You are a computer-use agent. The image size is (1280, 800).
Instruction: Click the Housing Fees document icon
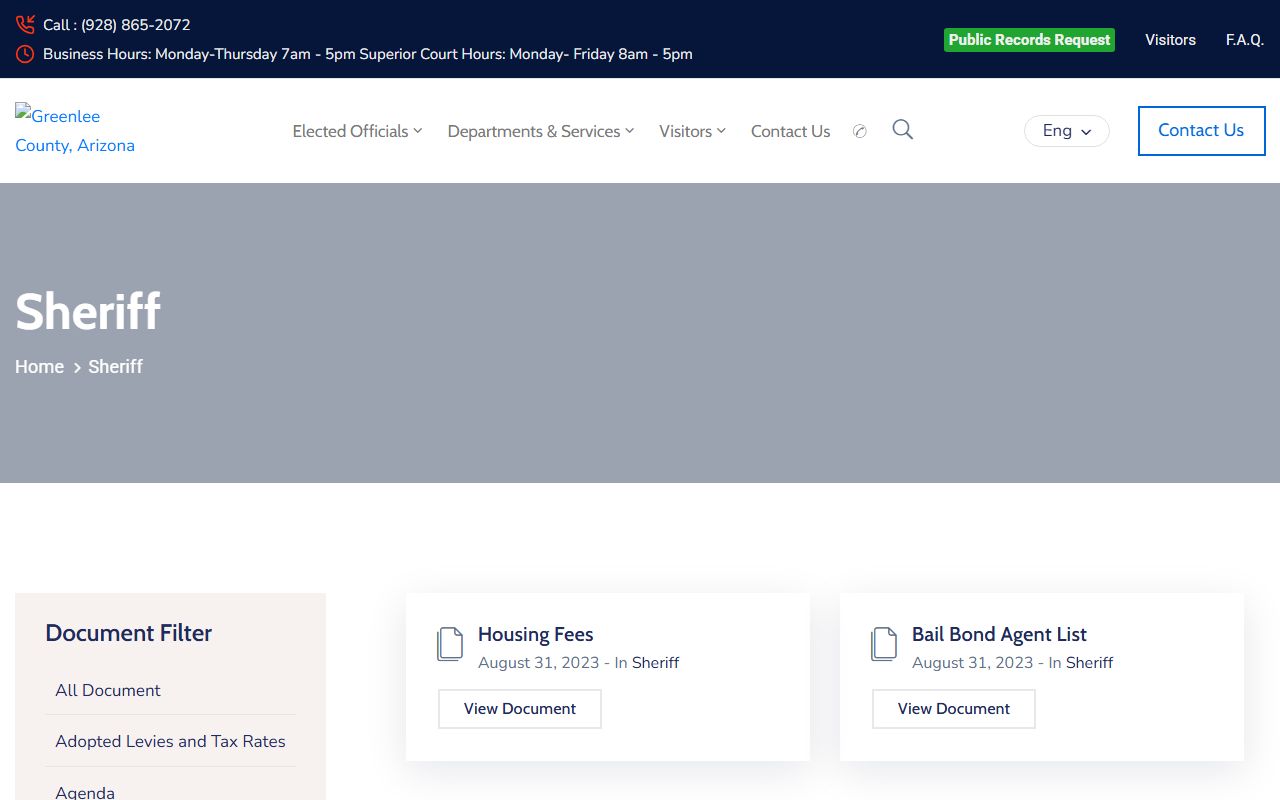[450, 645]
